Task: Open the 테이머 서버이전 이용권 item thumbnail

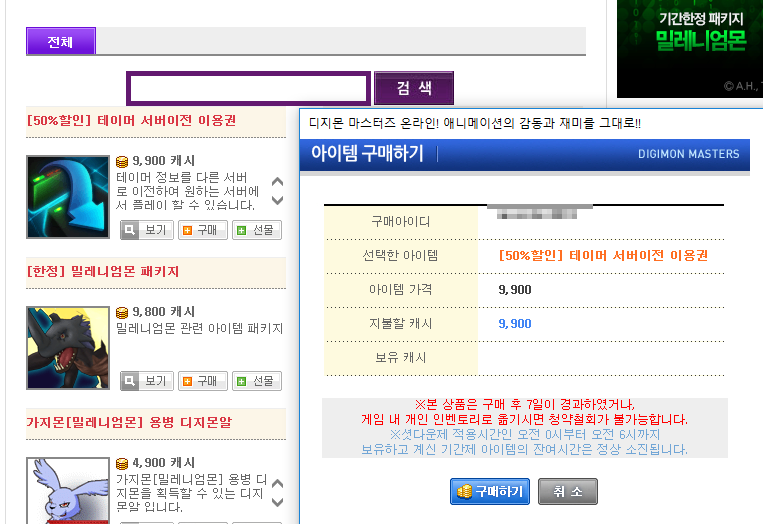Action: tap(68, 197)
